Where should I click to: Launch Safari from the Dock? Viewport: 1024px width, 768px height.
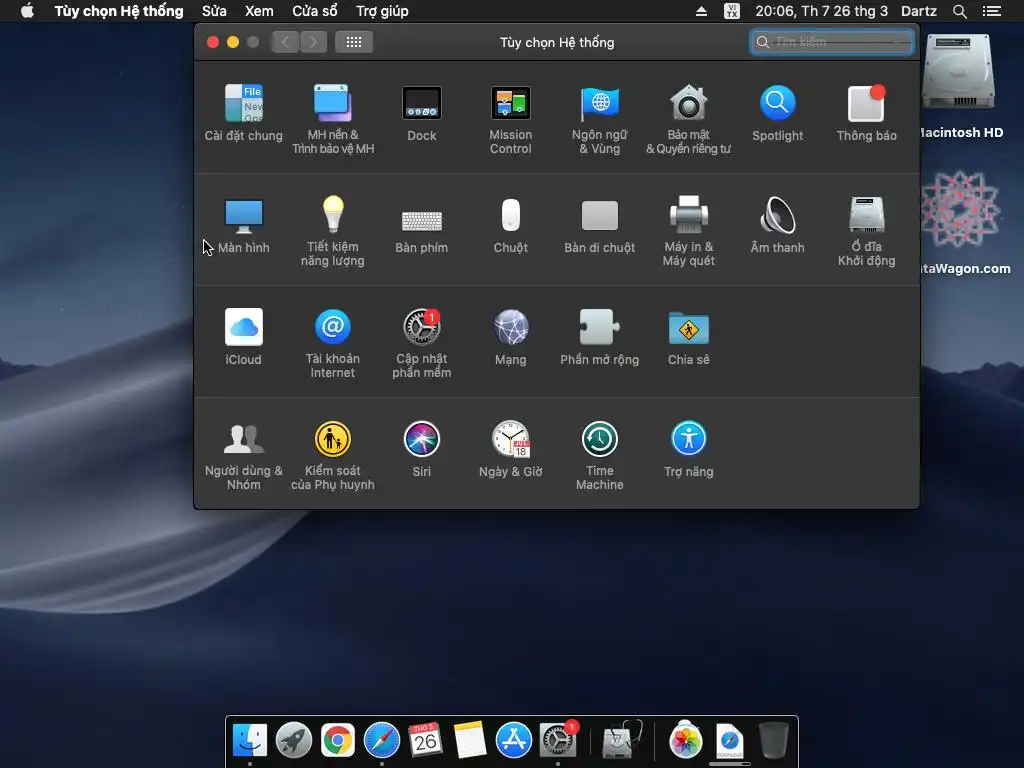coord(381,741)
